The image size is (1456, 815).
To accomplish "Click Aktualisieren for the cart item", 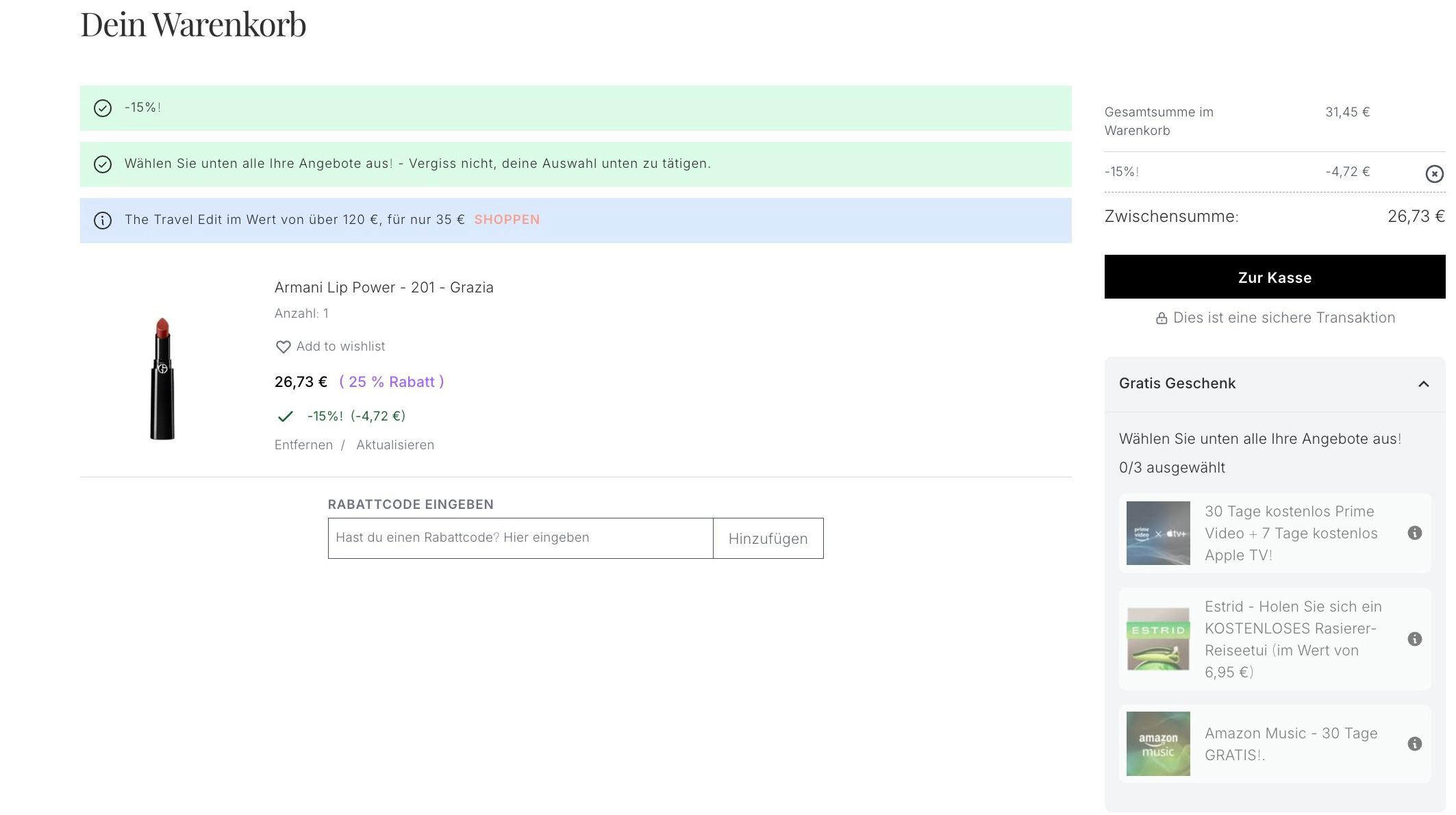I will point(395,445).
